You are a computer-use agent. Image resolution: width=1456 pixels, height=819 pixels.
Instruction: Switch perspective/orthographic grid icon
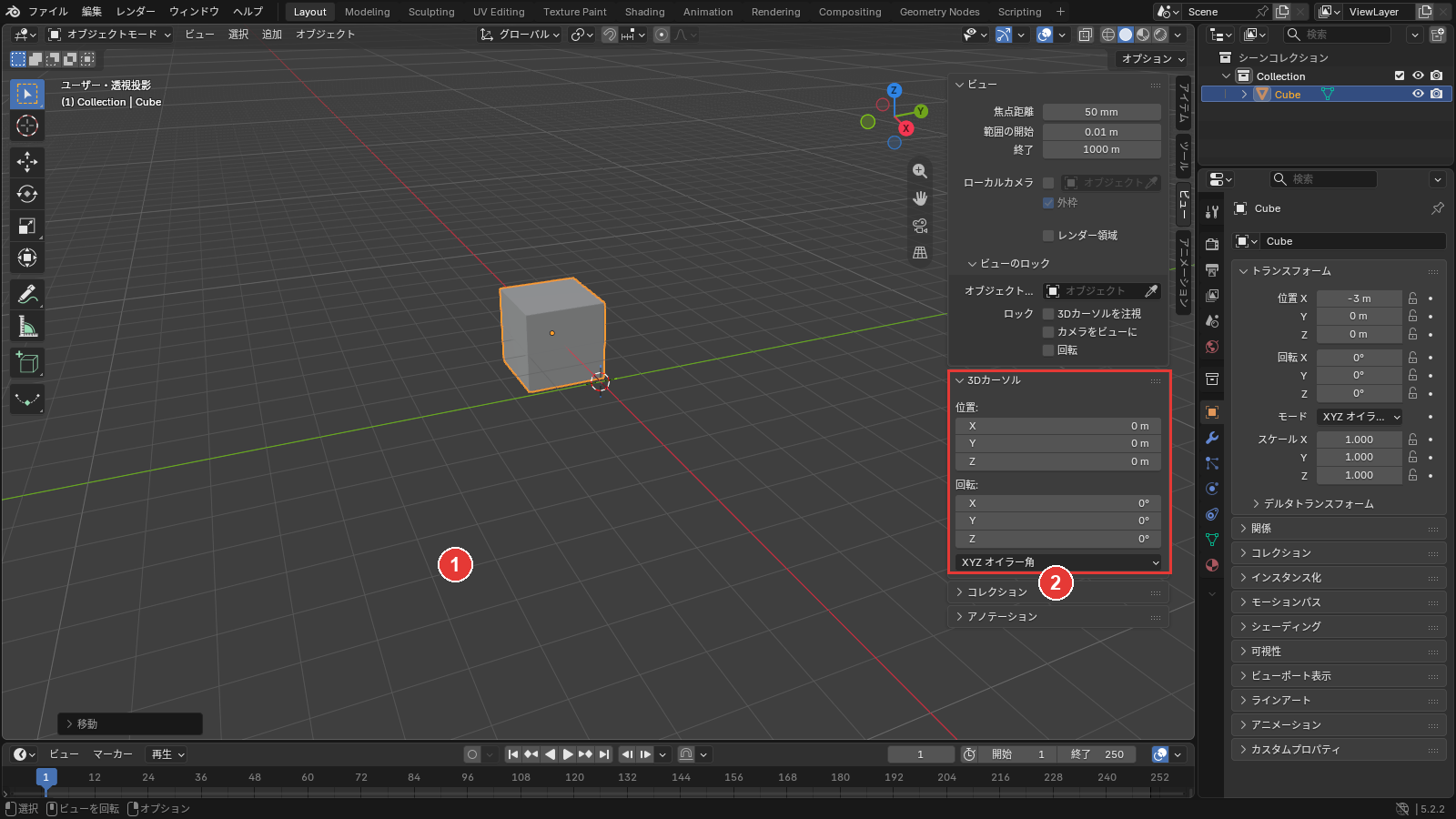click(920, 253)
